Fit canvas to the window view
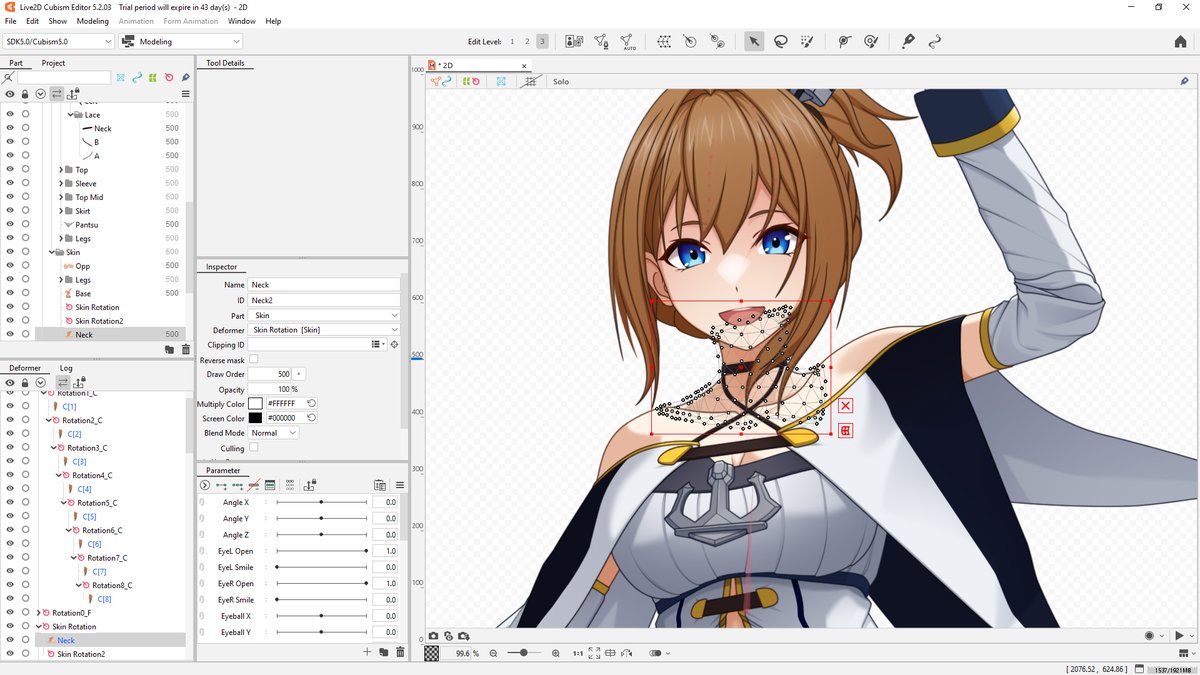The image size is (1200, 675). (x=595, y=653)
